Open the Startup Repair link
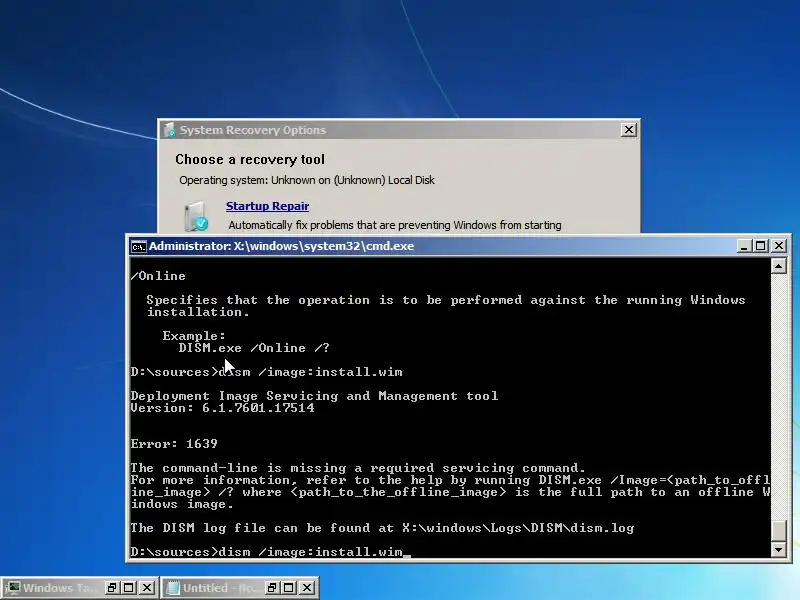 [267, 206]
